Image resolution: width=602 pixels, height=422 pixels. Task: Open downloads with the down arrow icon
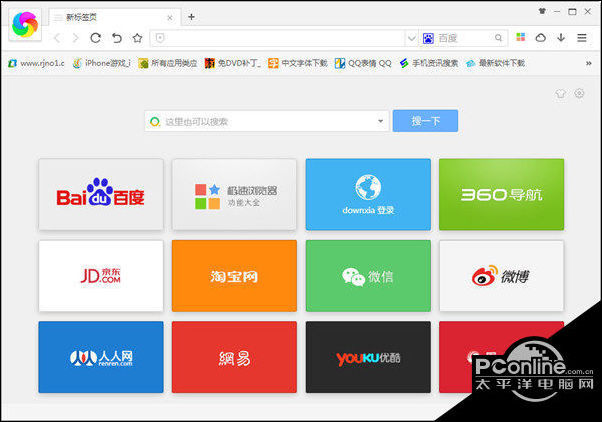[x=561, y=38]
